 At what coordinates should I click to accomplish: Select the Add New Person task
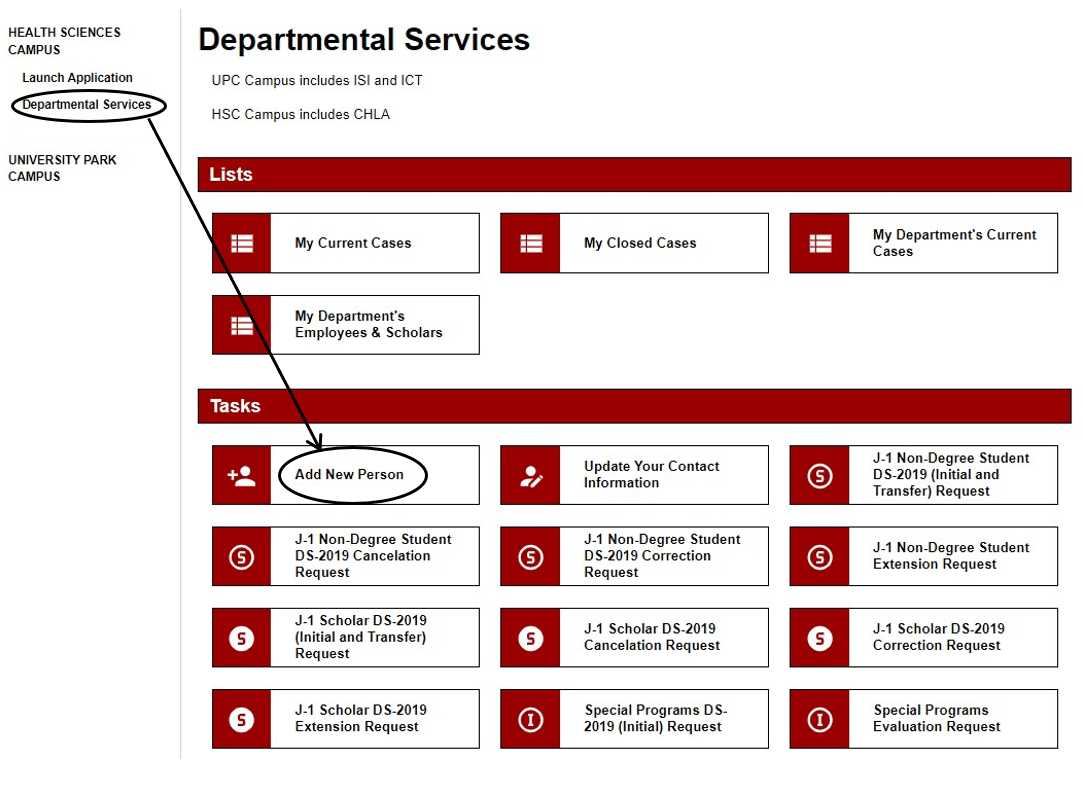(x=346, y=475)
